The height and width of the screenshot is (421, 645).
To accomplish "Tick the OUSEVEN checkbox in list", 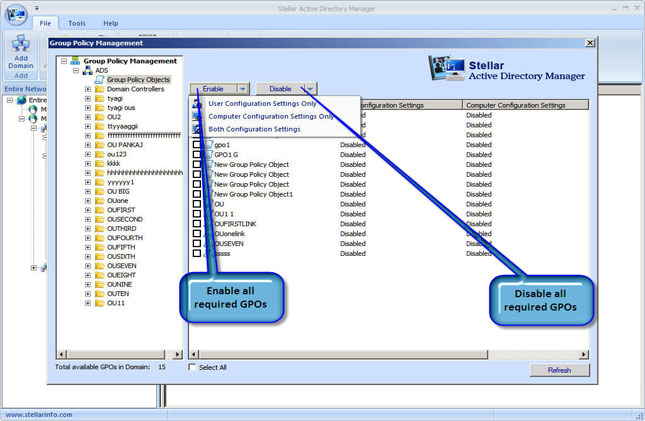I will click(197, 243).
